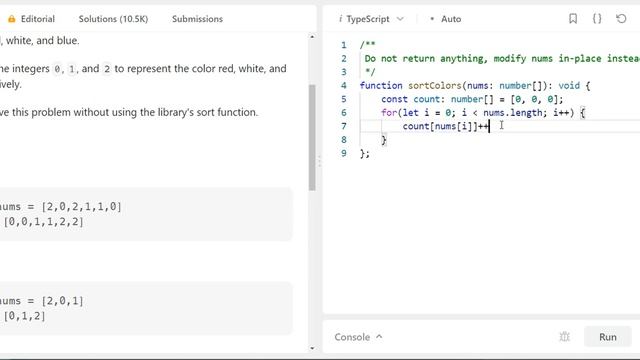Click the '[0,1,2]' example output
Image resolution: width=640 pixels, height=360 pixels.
coord(24,316)
